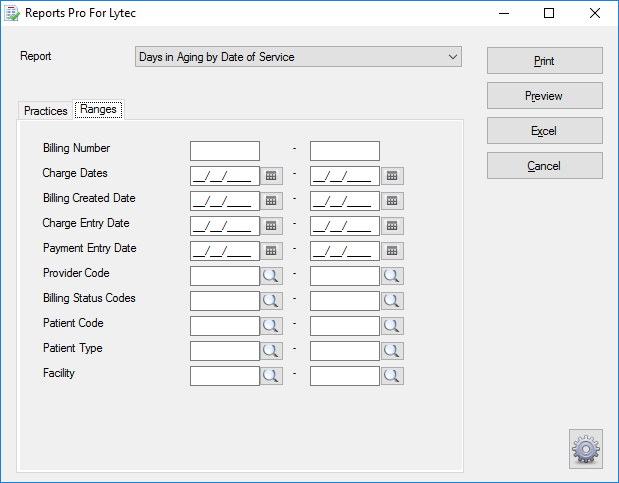This screenshot has height=483, width=619.
Task: Search Patient Type start value lookup
Action: [x=271, y=350]
